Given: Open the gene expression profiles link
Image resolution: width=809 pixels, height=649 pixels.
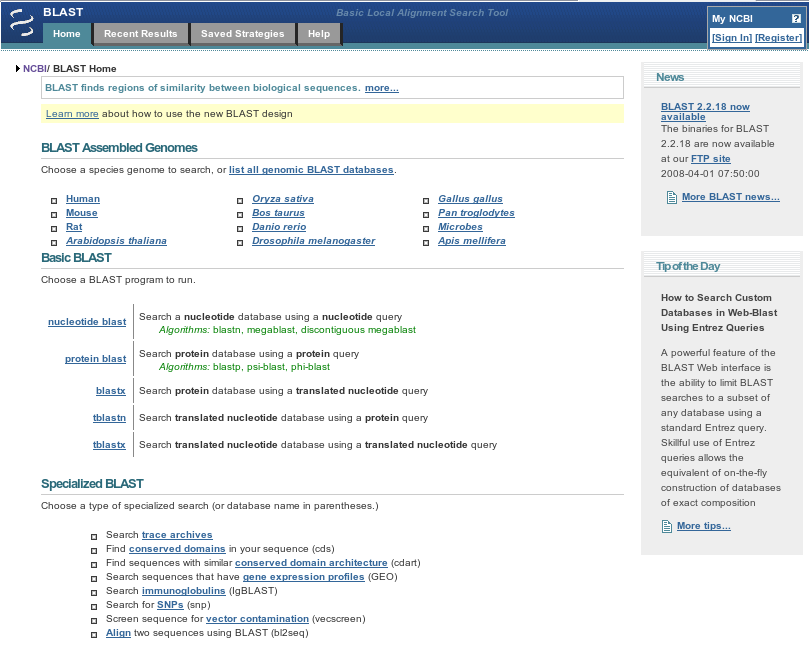Looking at the screenshot, I should click(x=303, y=577).
